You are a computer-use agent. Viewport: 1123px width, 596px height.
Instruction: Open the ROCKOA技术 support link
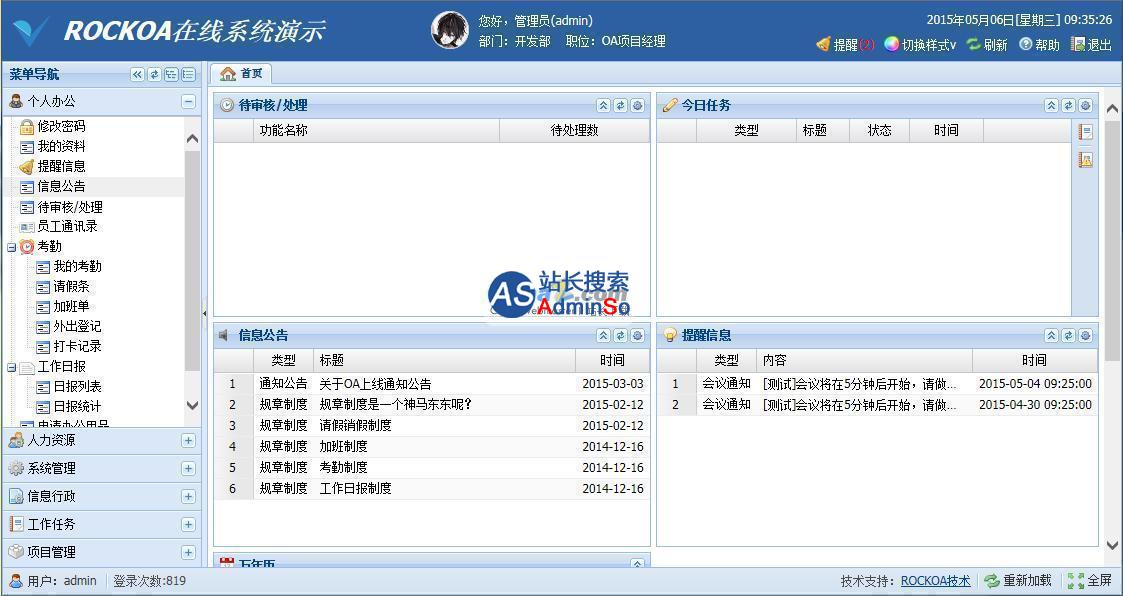935,581
